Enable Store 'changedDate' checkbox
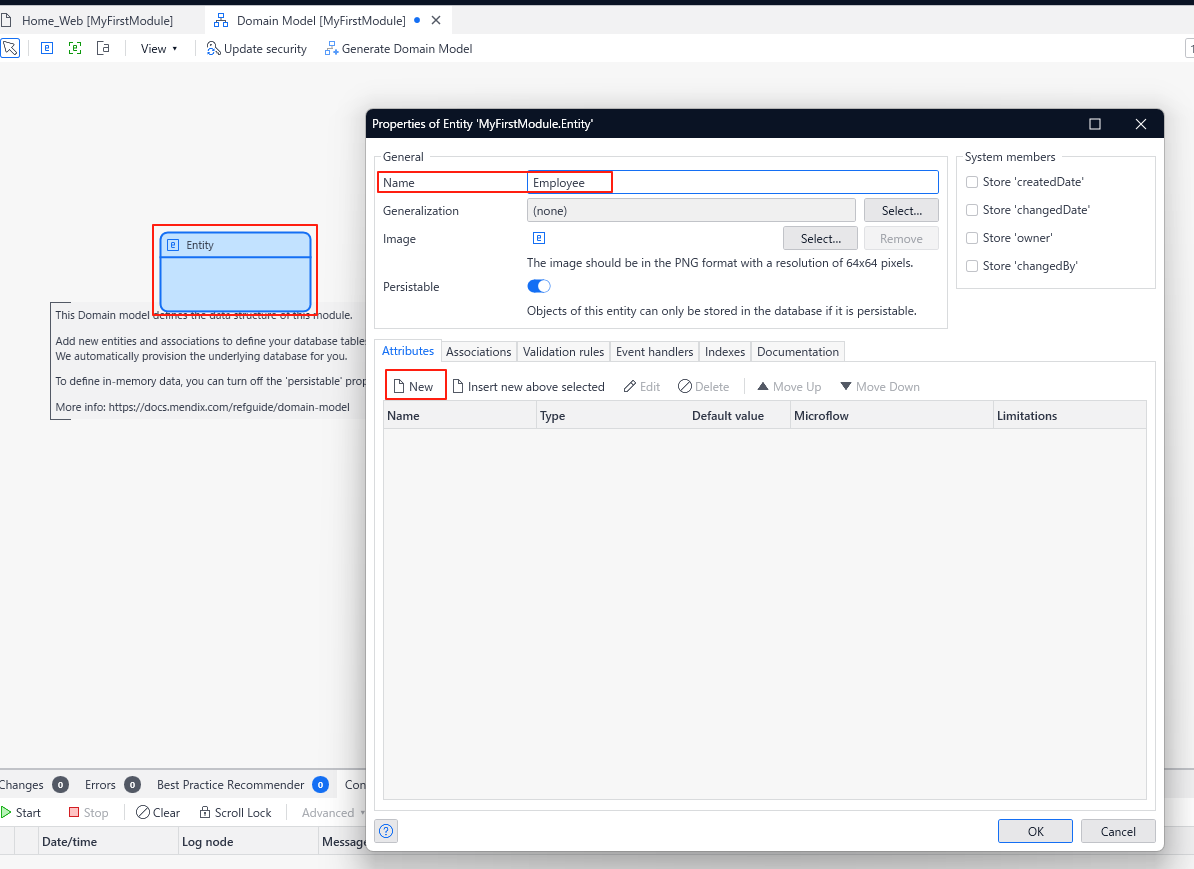The height and width of the screenshot is (869, 1194). [x=972, y=210]
